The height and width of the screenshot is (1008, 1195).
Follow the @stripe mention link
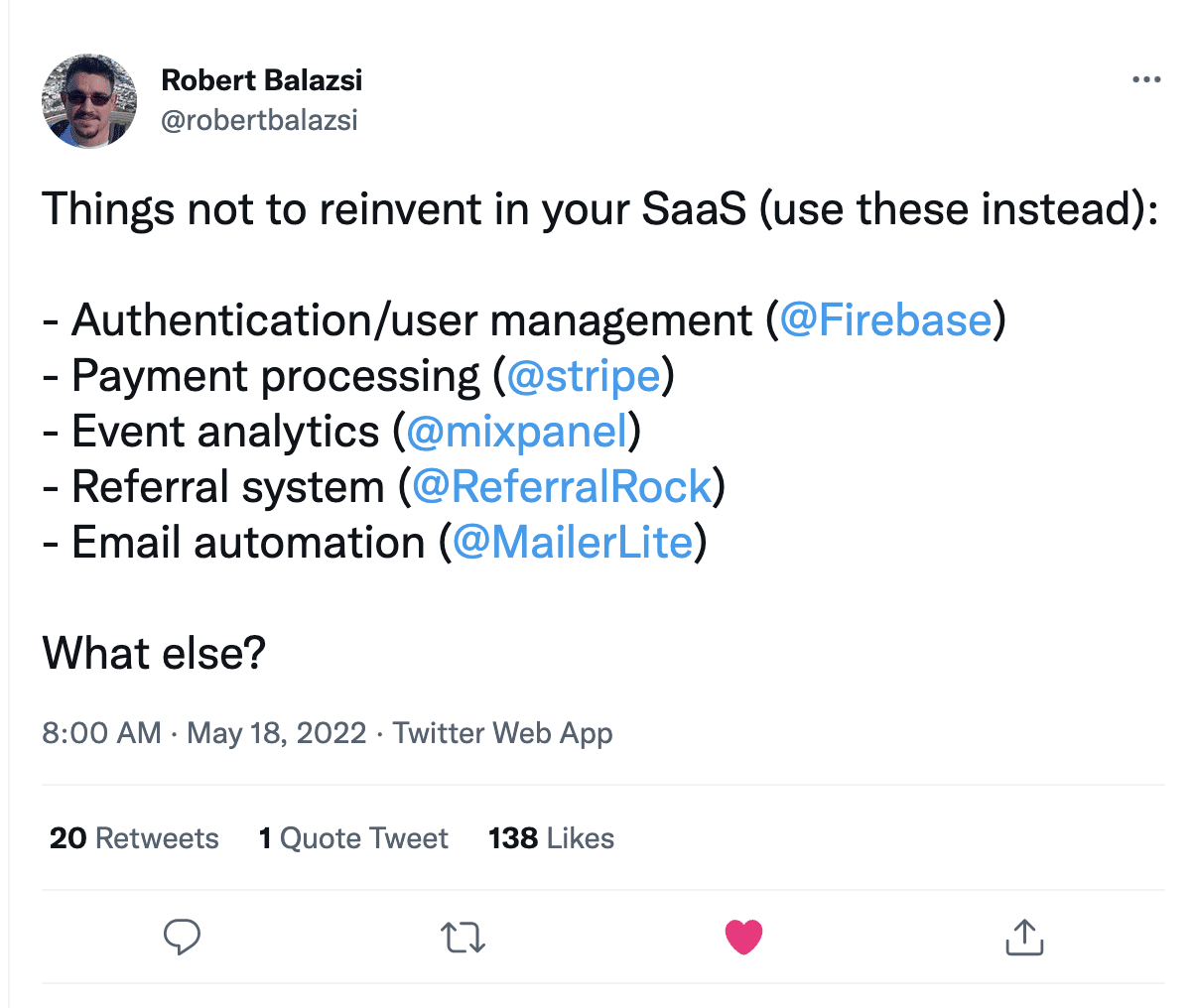tap(584, 376)
